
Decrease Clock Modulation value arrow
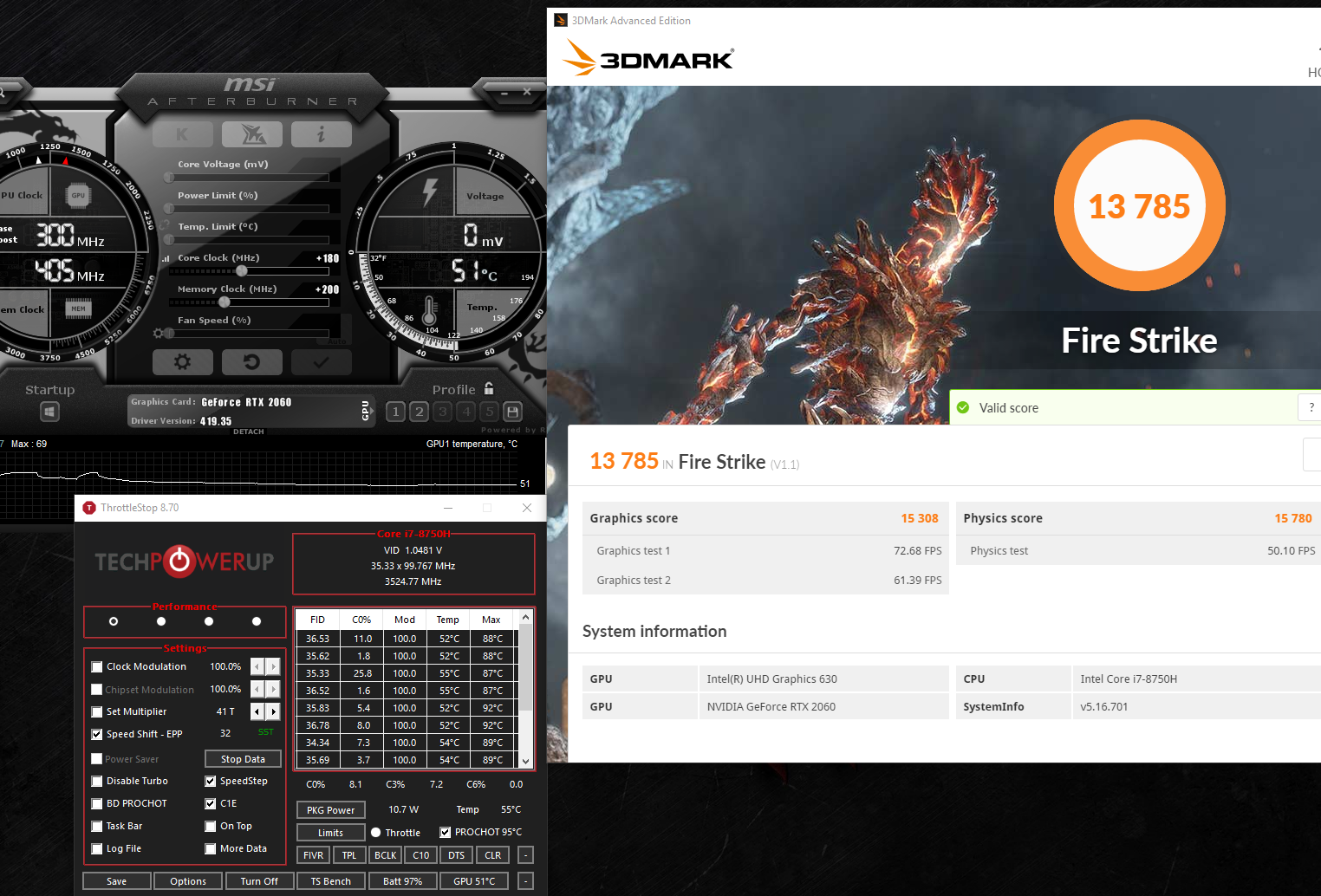(257, 666)
